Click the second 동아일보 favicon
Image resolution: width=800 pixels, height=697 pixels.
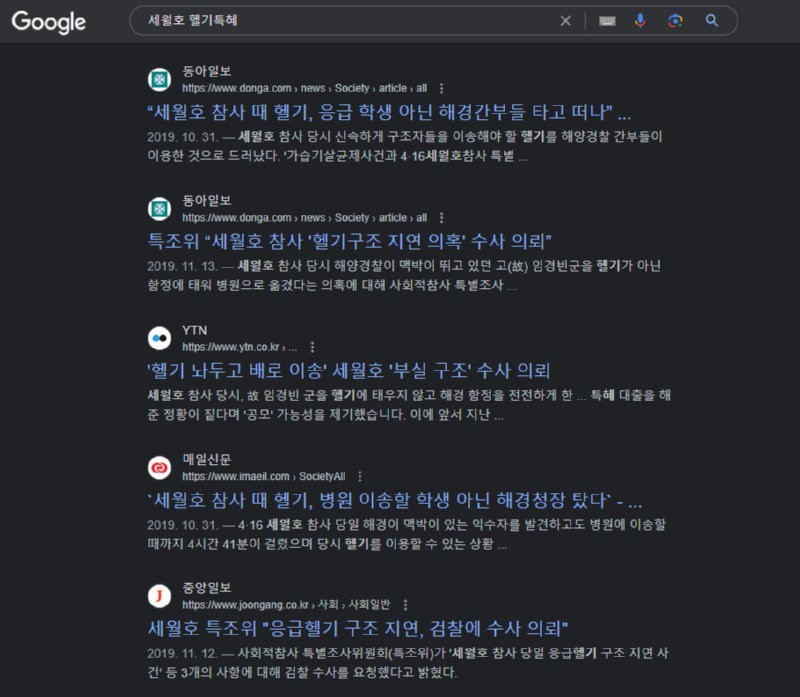coord(159,209)
